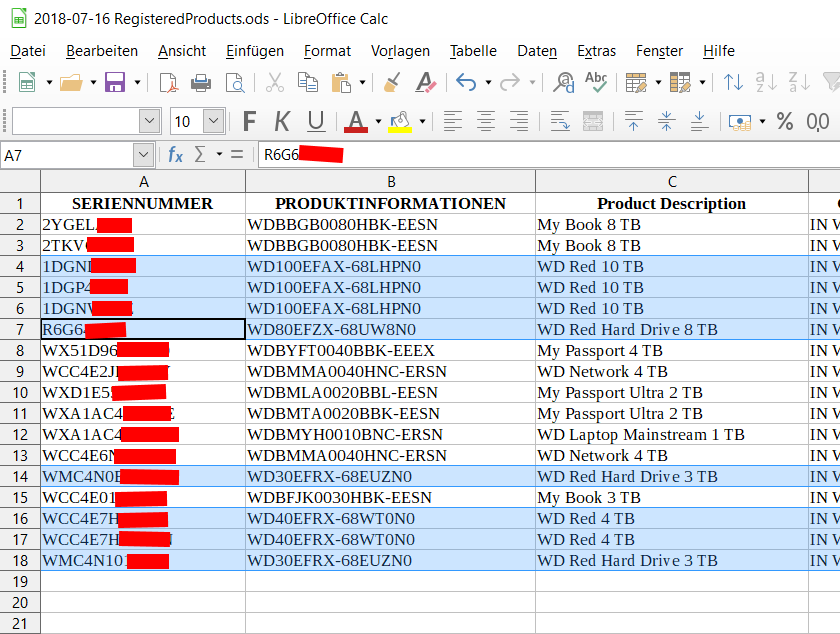Click the Copy icon
This screenshot has height=634, width=840.
pyautogui.click(x=308, y=83)
